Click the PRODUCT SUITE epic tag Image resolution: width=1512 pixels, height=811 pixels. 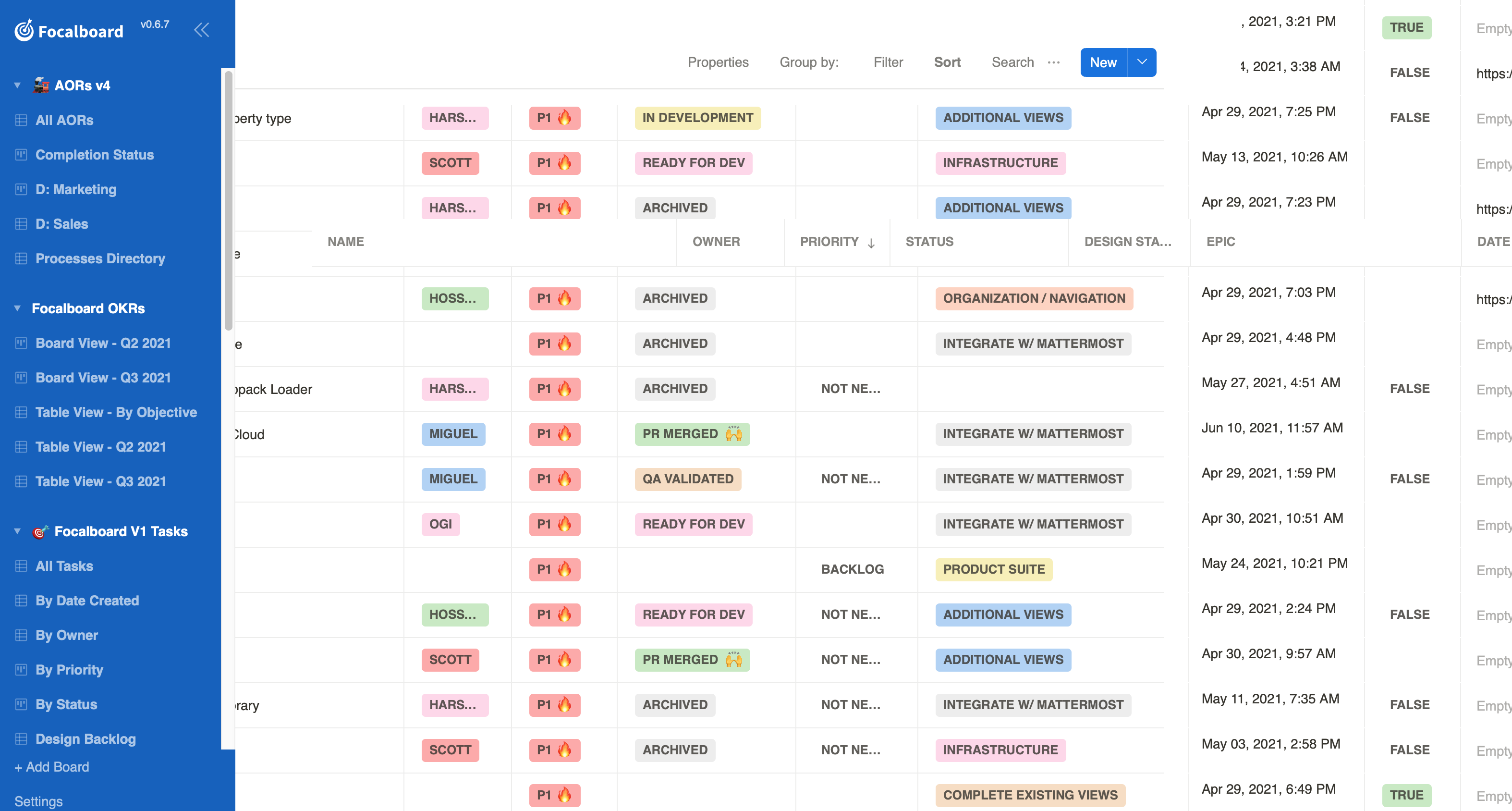coord(993,570)
